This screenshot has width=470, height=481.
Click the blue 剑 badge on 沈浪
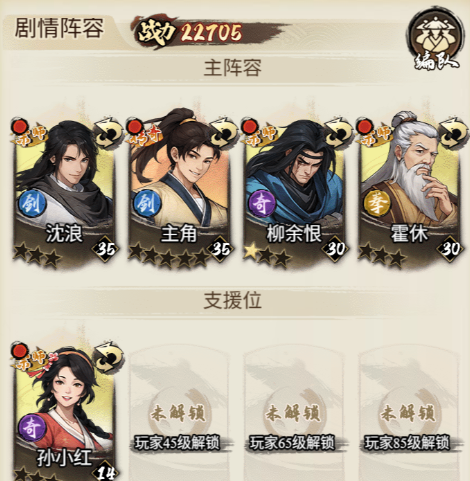click(32, 203)
